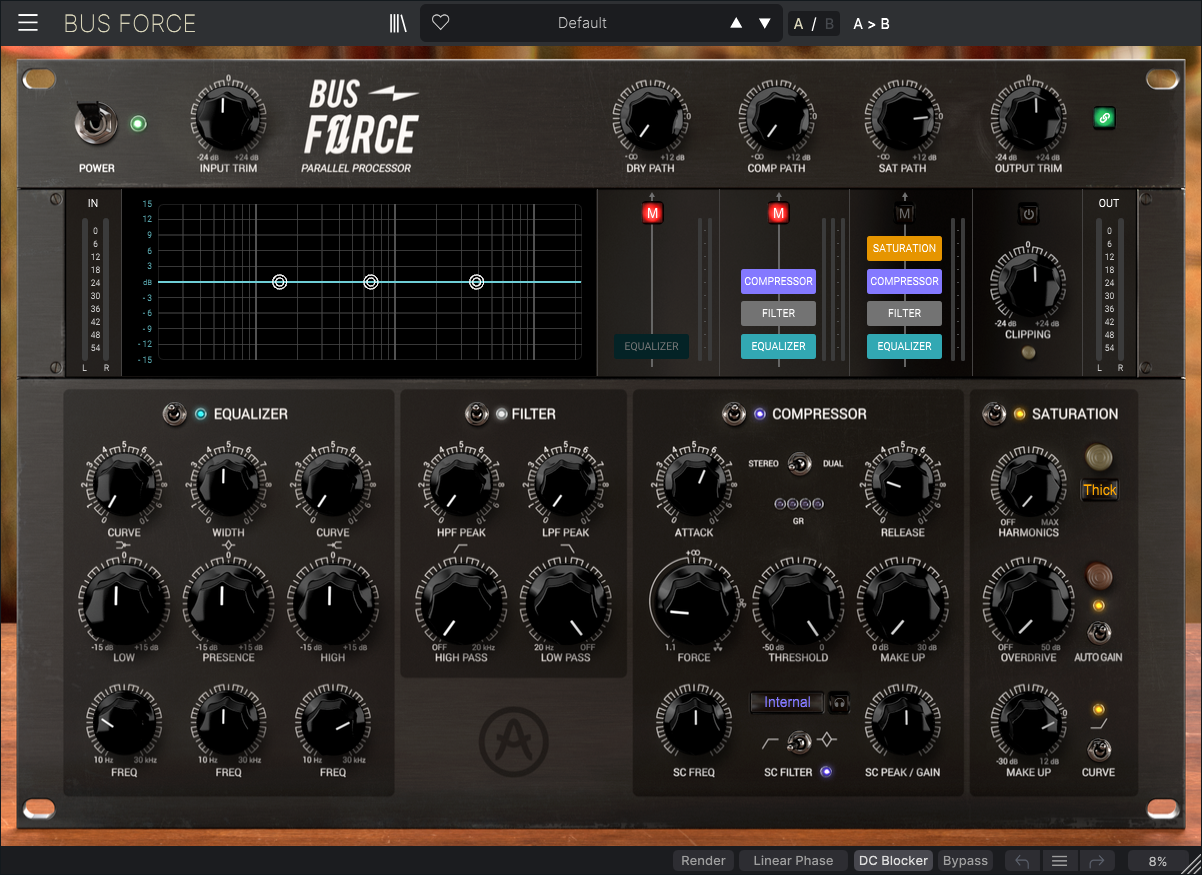The width and height of the screenshot is (1202, 875).
Task: Open the Internal sidechain source dropdown
Action: pos(787,702)
